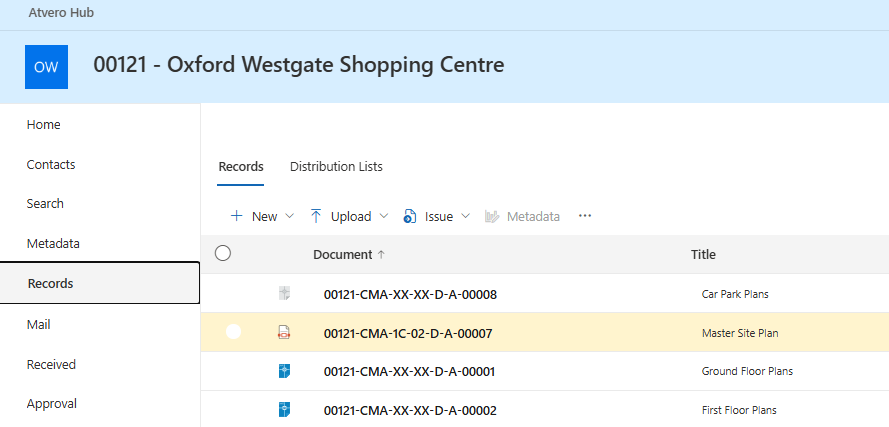Click the disabled Metadata toolbar button
Viewport: 889px width, 427px height.
[x=522, y=217]
